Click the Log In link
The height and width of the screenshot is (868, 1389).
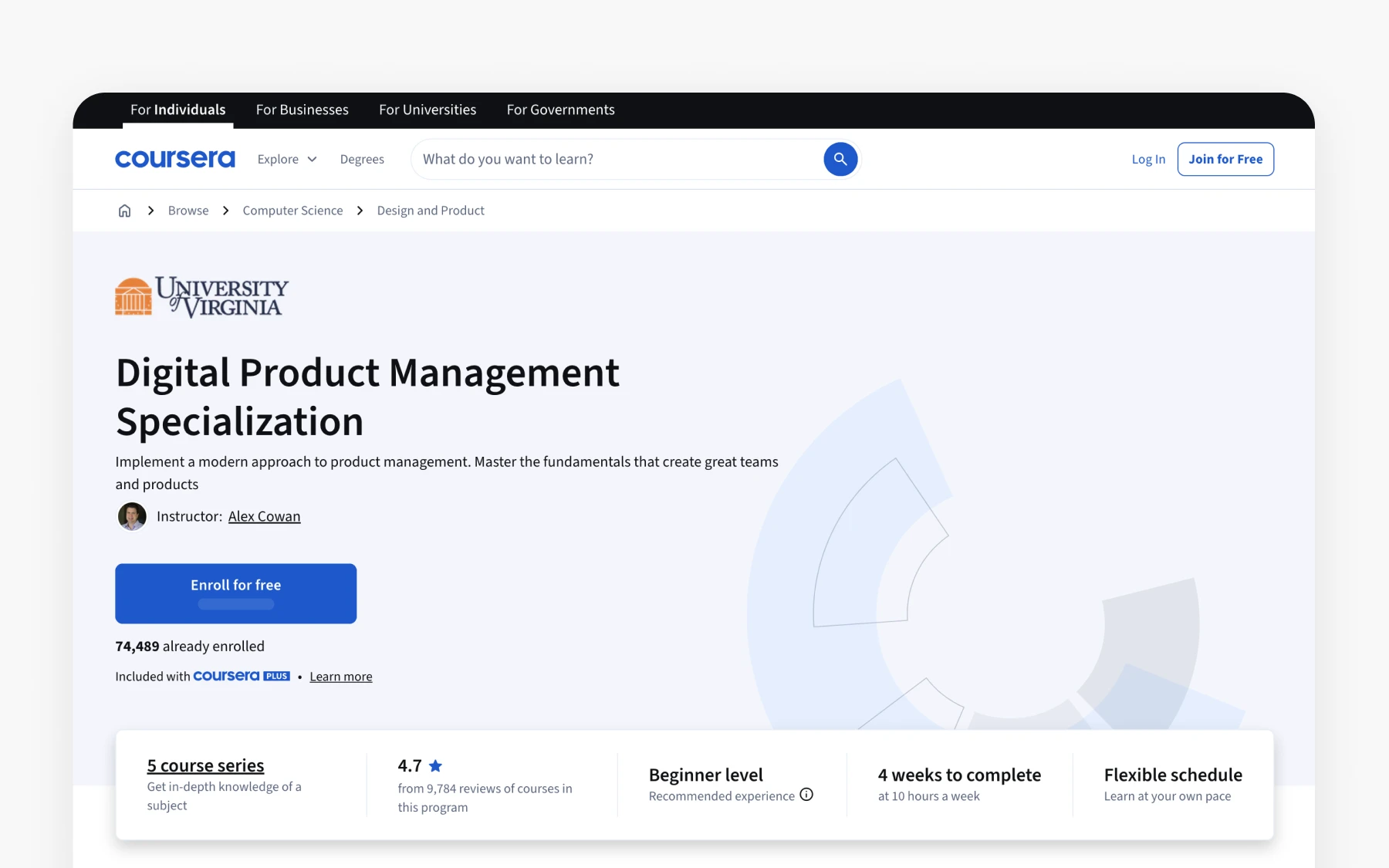point(1148,159)
